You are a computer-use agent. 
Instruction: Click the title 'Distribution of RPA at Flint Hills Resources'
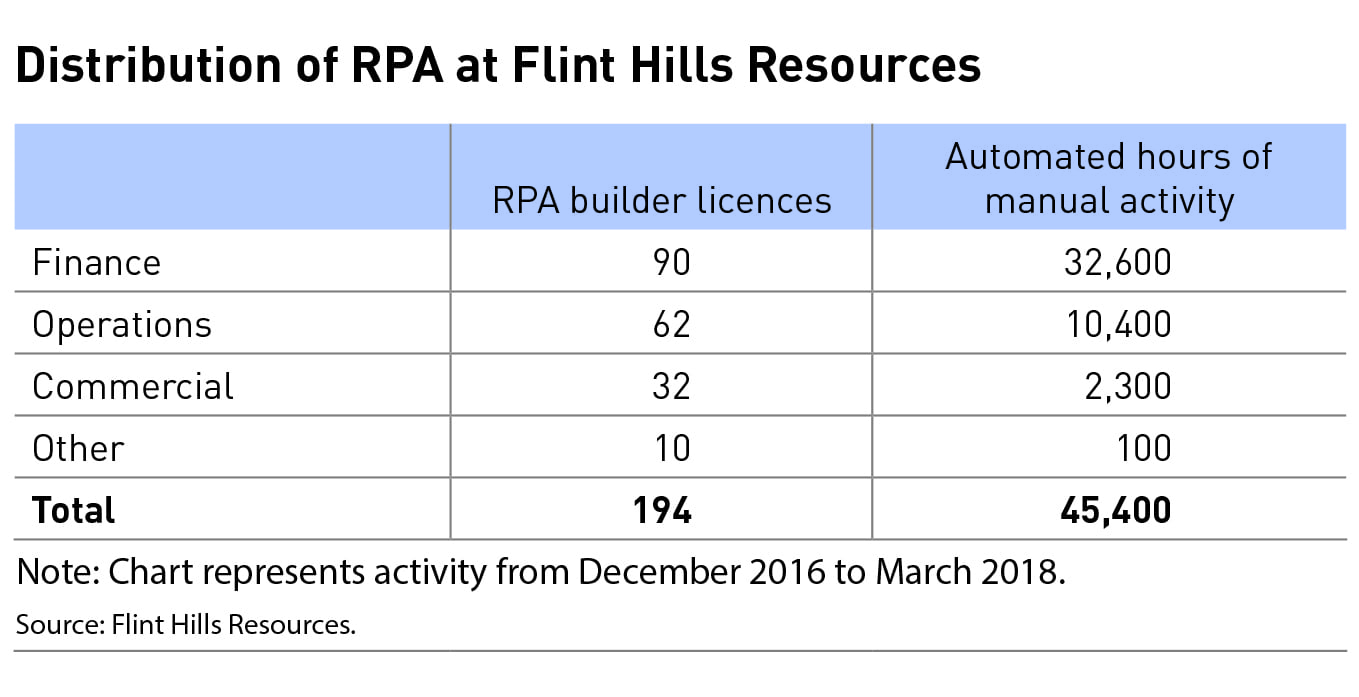pyautogui.click(x=498, y=66)
